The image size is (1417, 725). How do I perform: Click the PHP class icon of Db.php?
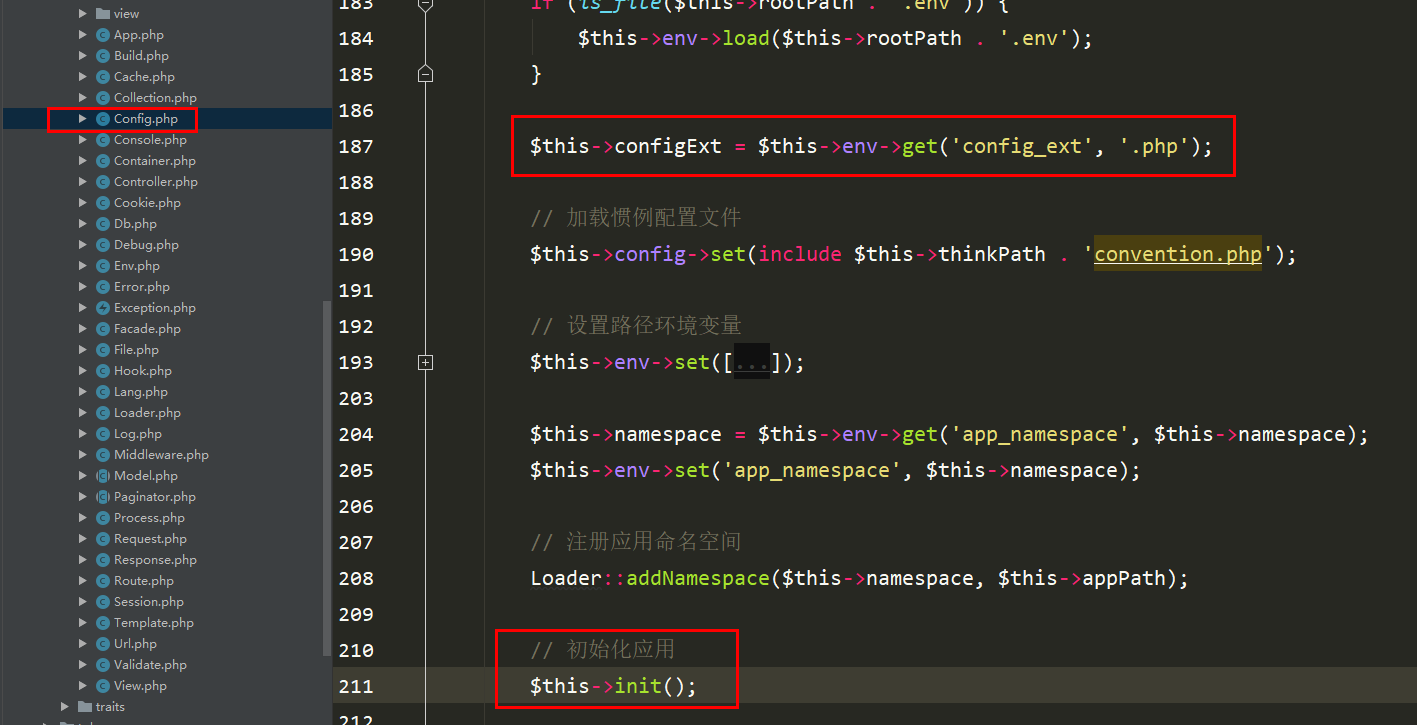coord(103,224)
